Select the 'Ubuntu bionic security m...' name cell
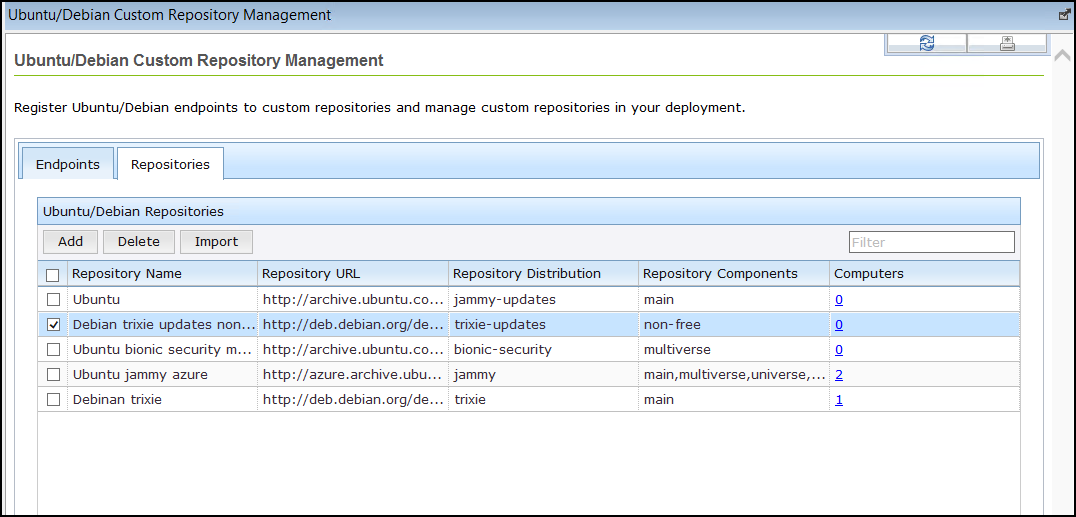 163,349
